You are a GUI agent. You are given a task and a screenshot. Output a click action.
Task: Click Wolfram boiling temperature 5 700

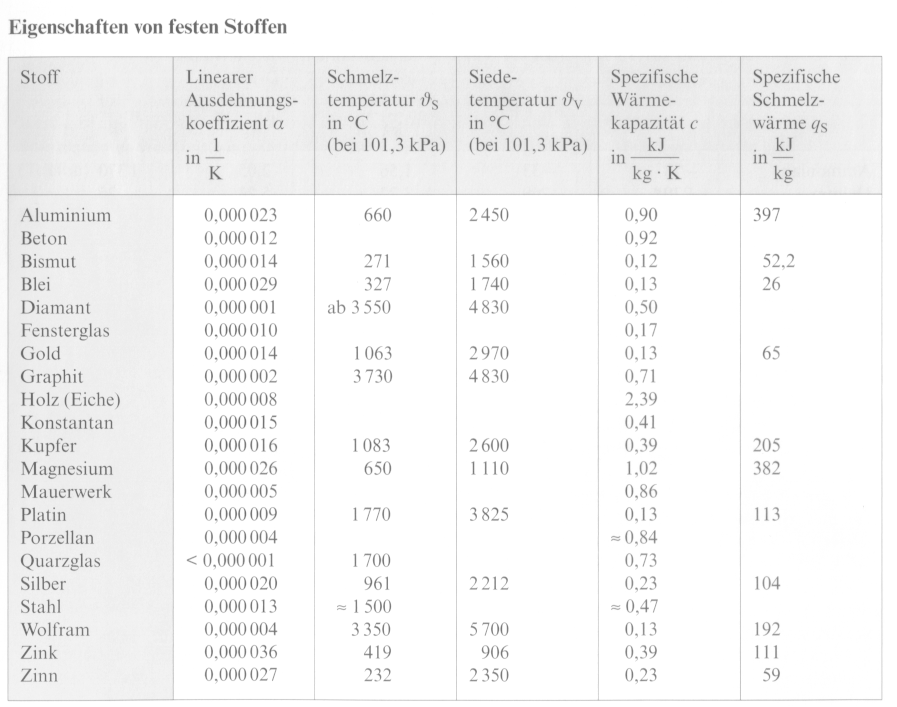tap(489, 630)
